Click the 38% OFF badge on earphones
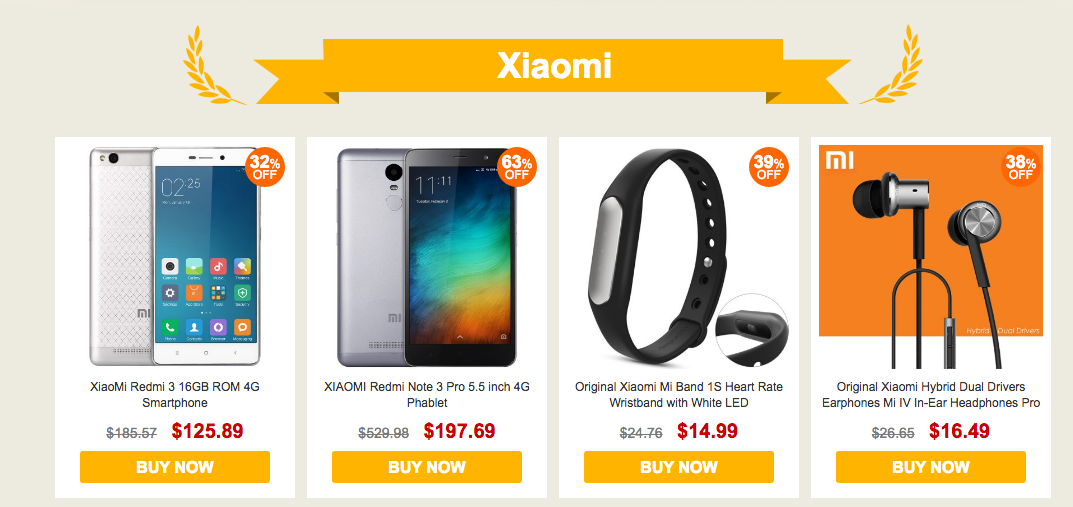This screenshot has height=507, width=1073. point(1021,166)
